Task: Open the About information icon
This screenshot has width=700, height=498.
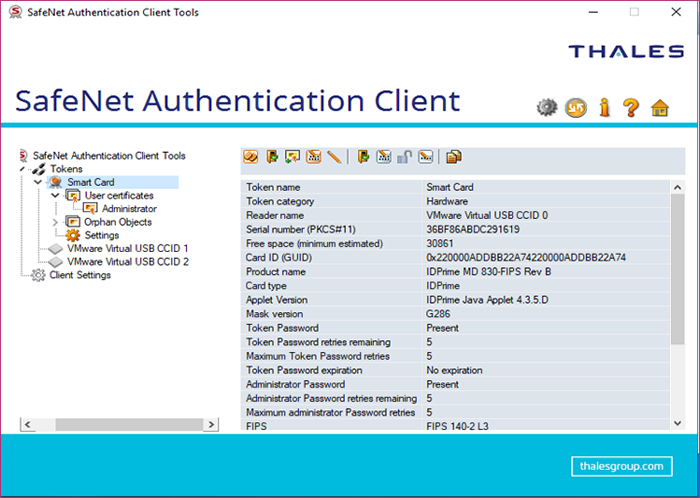Action: click(604, 108)
